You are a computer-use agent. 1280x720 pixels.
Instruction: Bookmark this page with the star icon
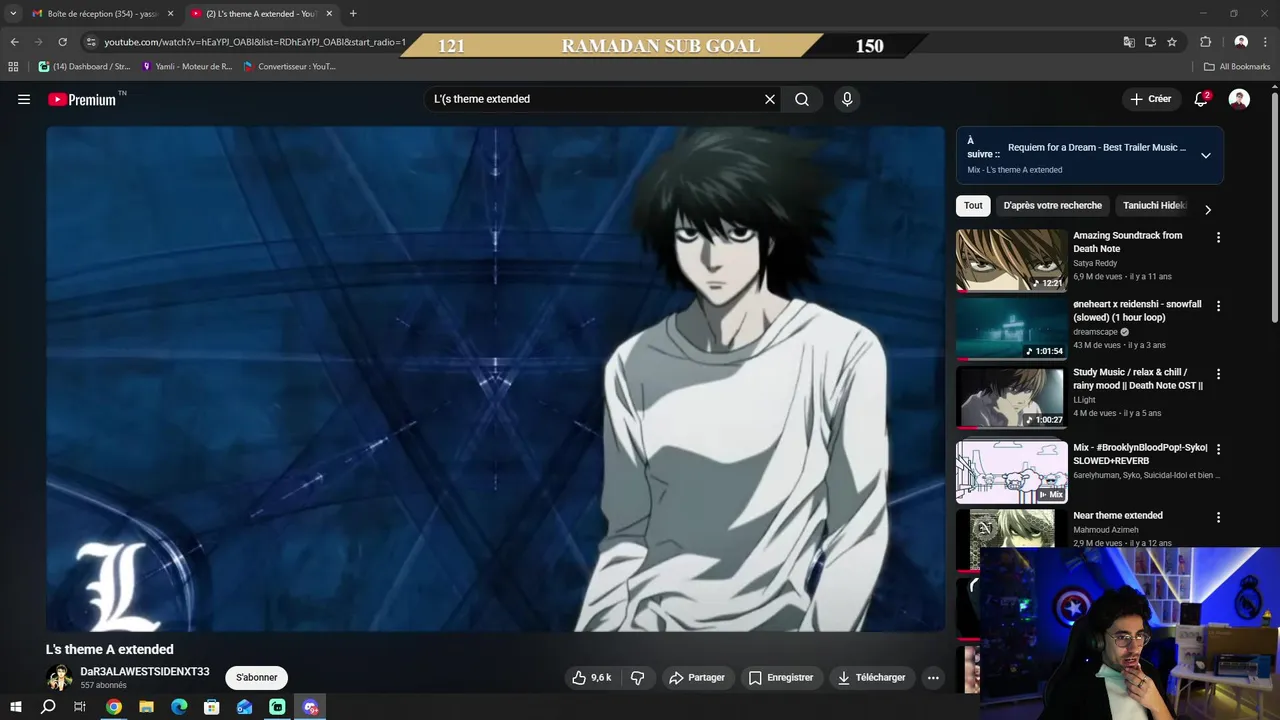[1172, 42]
